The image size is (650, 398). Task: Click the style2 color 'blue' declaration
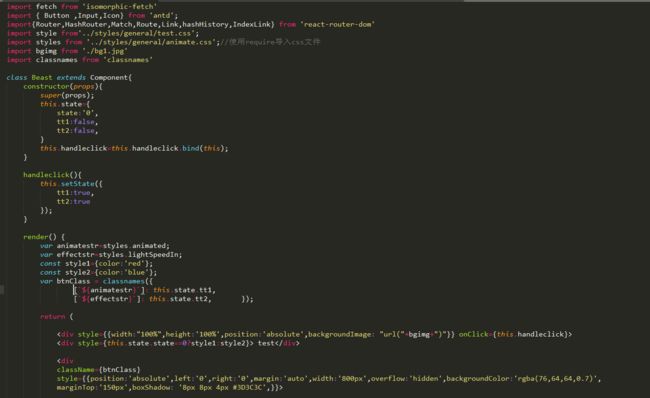coord(98,272)
